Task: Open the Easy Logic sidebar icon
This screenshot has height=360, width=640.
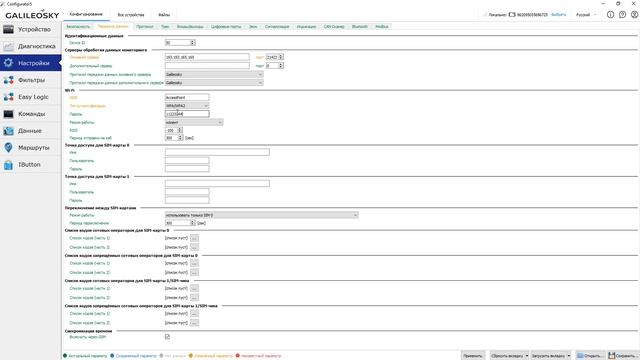Action: 8,97
